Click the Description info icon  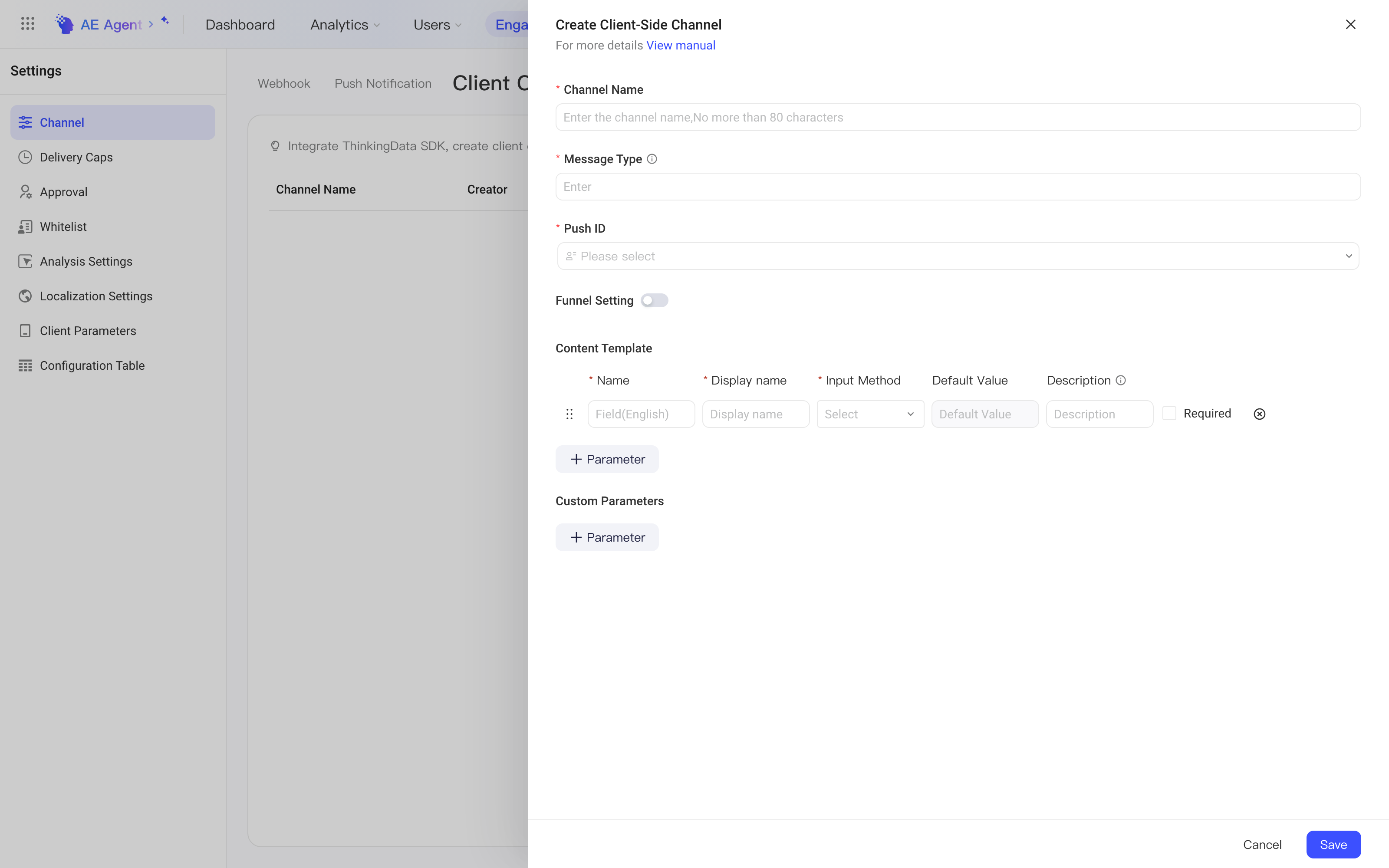(1120, 380)
